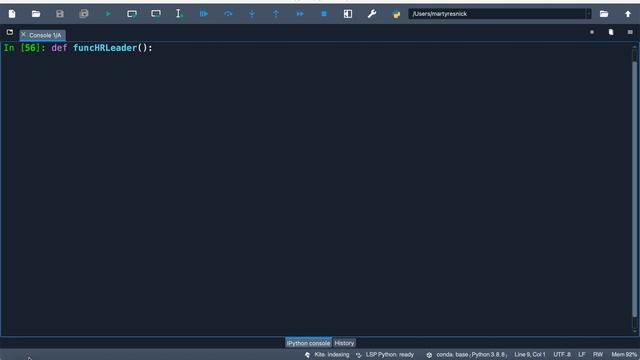Change to the parent directory
The height and width of the screenshot is (360, 640).
point(628,14)
